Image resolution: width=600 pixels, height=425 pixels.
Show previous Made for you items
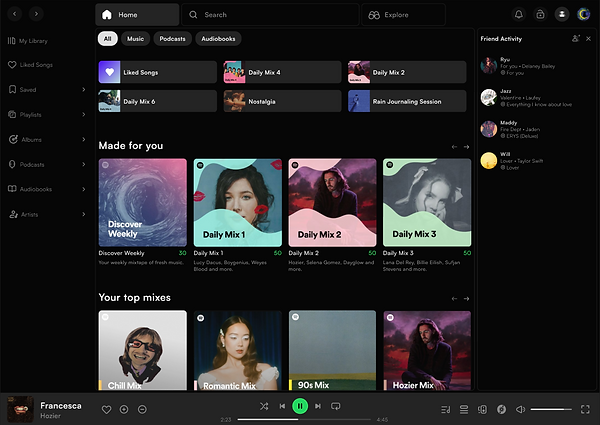(454, 147)
